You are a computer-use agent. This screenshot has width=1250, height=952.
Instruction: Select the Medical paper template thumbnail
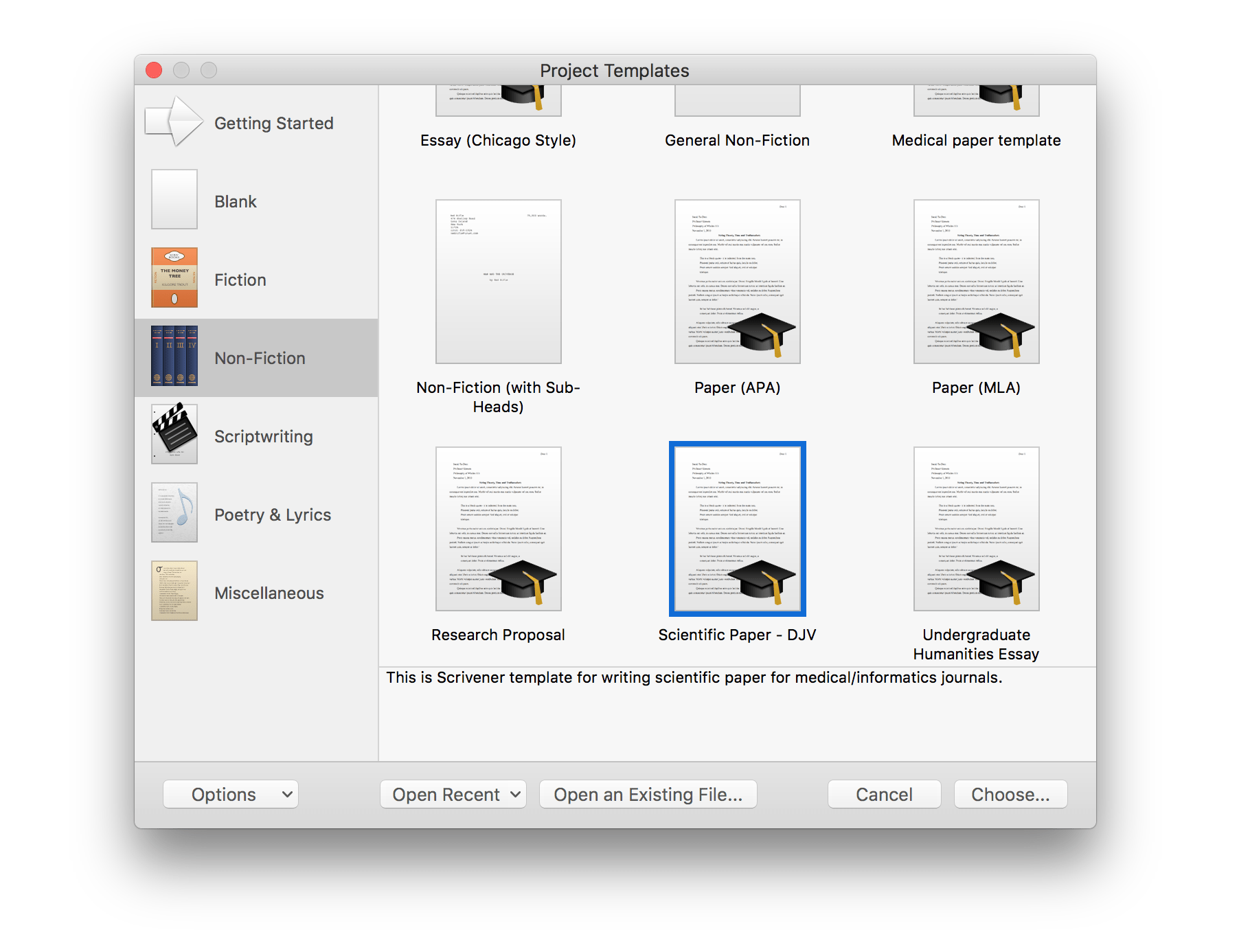click(x=977, y=101)
